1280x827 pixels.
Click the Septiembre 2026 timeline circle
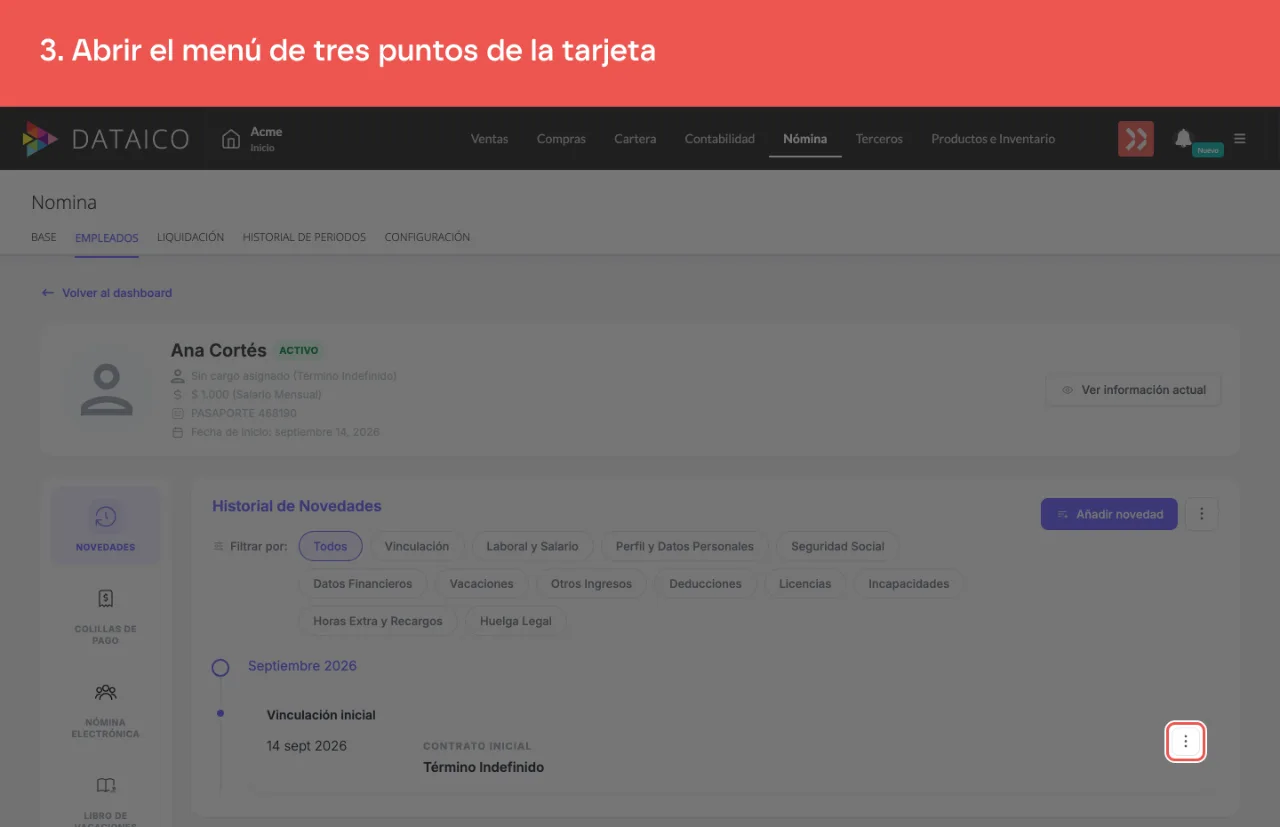[x=220, y=667]
